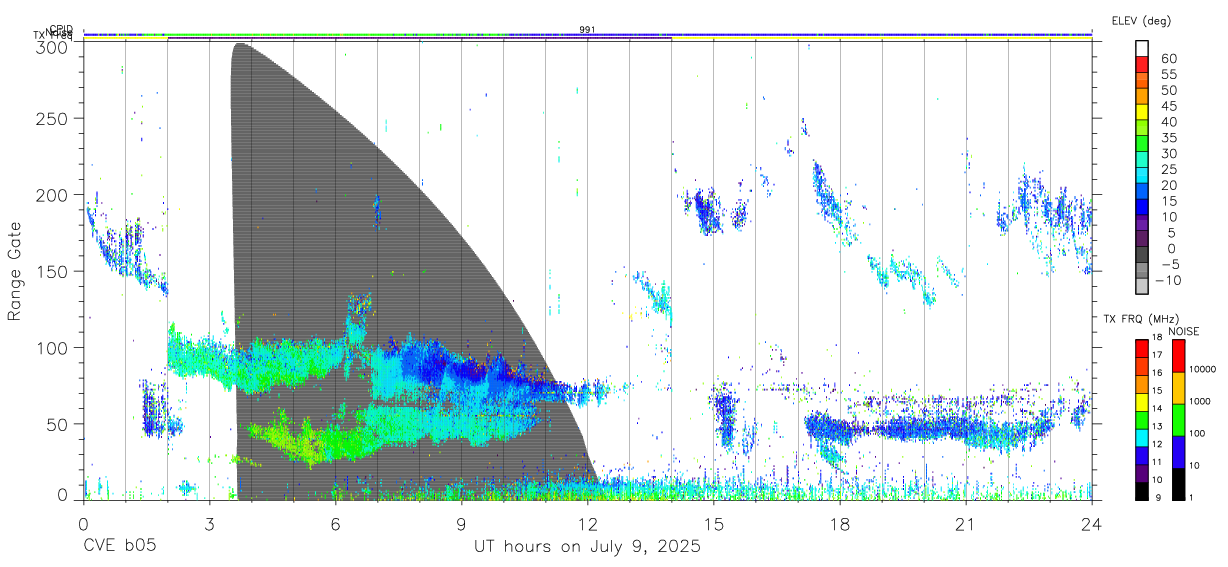Click the "21" tick on UT hours axis
1228x567 pixels.
click(x=966, y=523)
